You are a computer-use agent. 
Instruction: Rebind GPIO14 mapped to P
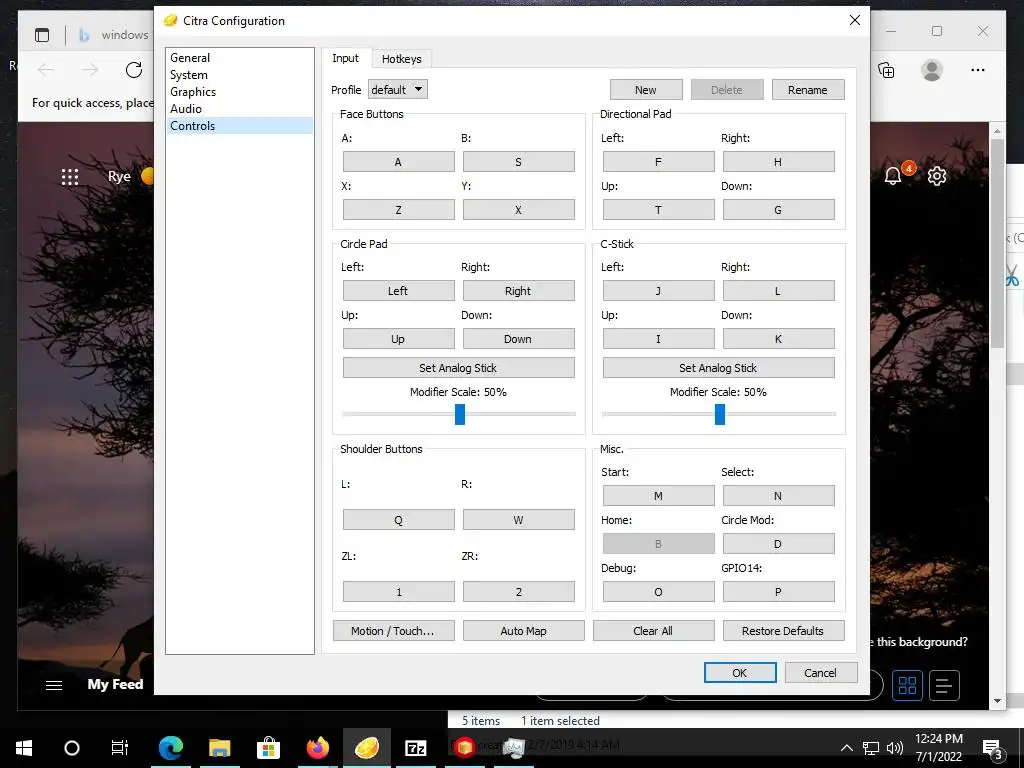[x=778, y=592]
